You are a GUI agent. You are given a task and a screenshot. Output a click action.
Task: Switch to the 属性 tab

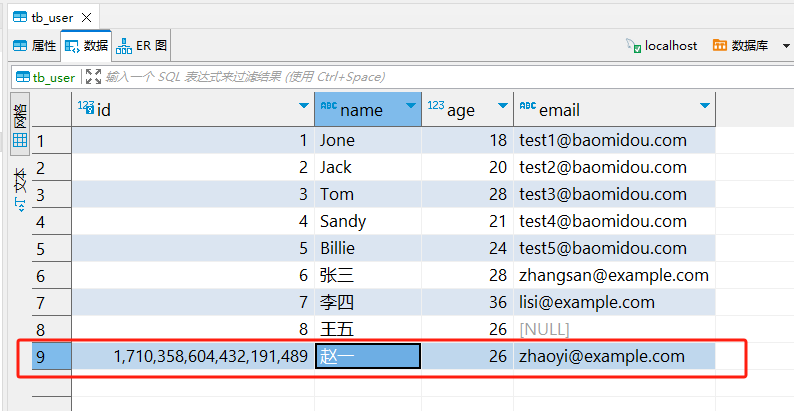(x=34, y=46)
